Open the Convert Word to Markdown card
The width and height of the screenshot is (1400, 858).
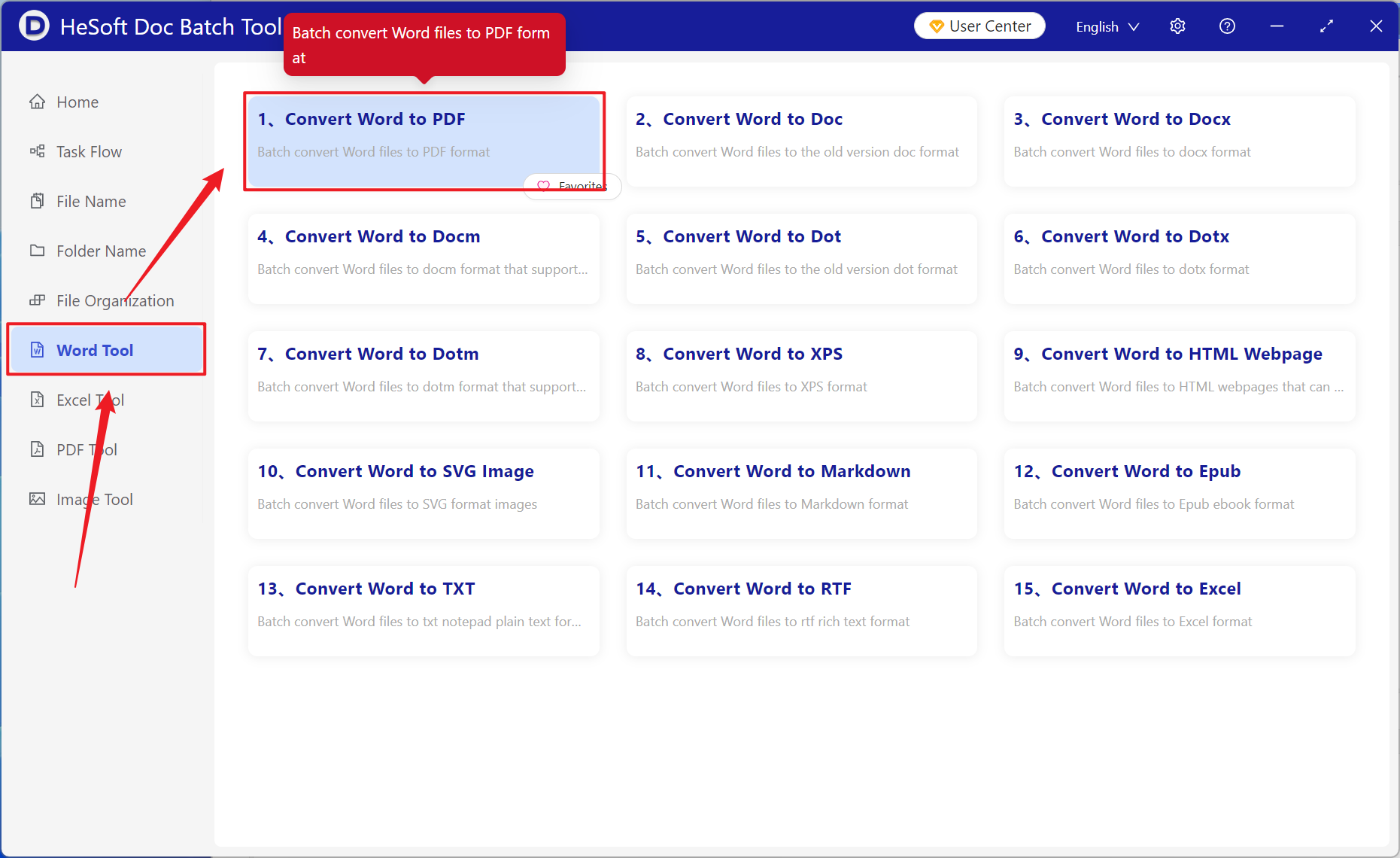point(801,493)
